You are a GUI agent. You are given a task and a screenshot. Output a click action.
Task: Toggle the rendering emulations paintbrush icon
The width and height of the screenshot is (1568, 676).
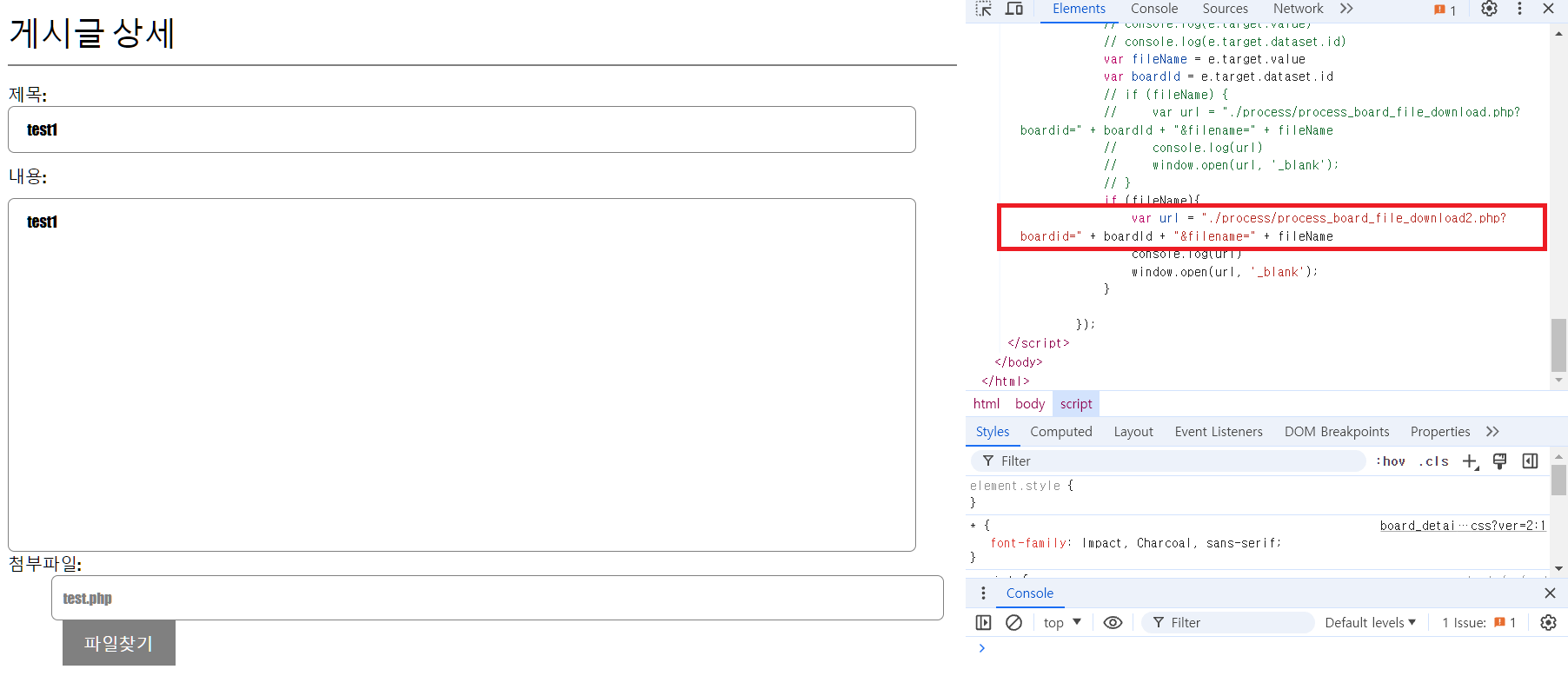[1499, 461]
